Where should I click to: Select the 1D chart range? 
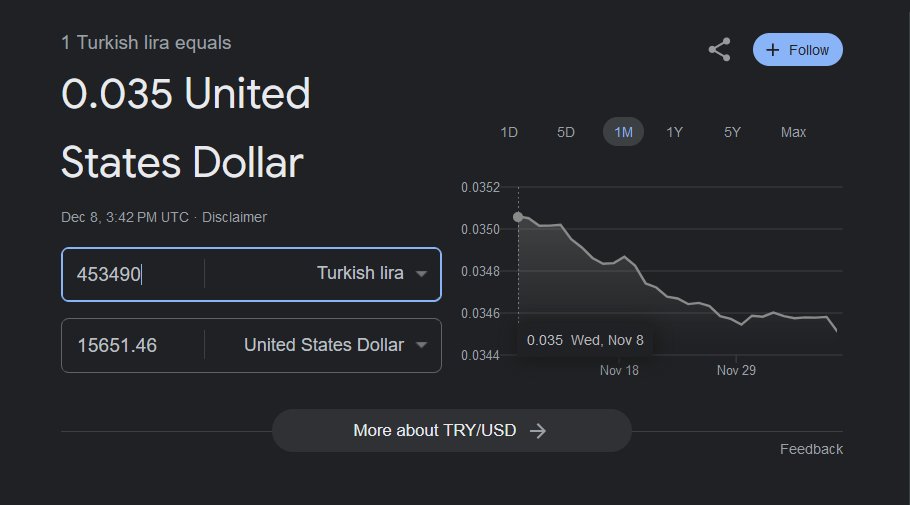click(509, 132)
